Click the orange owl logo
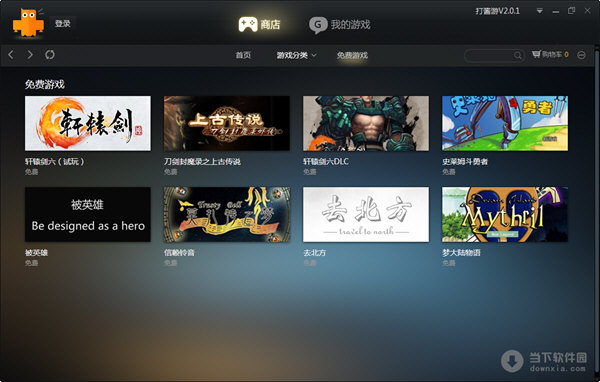 tap(28, 23)
